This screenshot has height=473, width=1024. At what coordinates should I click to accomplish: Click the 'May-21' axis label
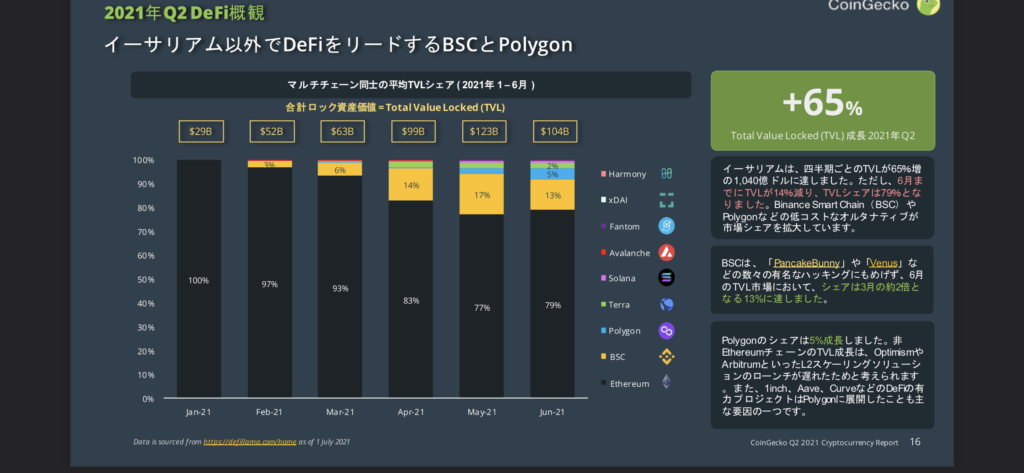pyautogui.click(x=481, y=412)
